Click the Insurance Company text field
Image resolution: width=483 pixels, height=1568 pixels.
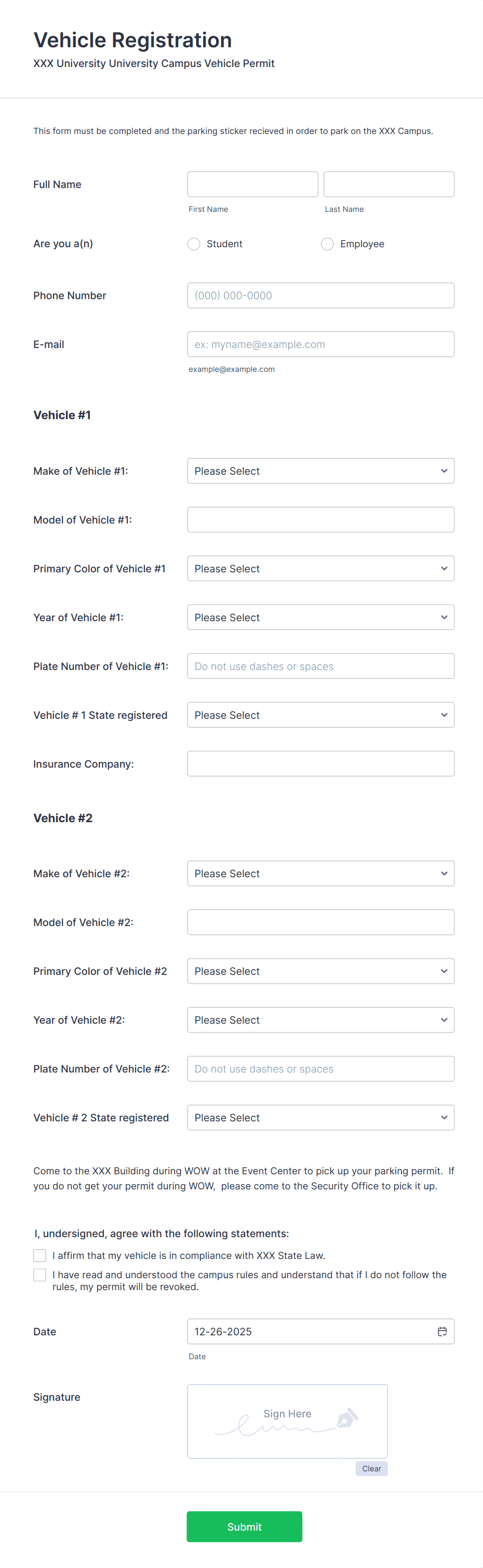[320, 763]
